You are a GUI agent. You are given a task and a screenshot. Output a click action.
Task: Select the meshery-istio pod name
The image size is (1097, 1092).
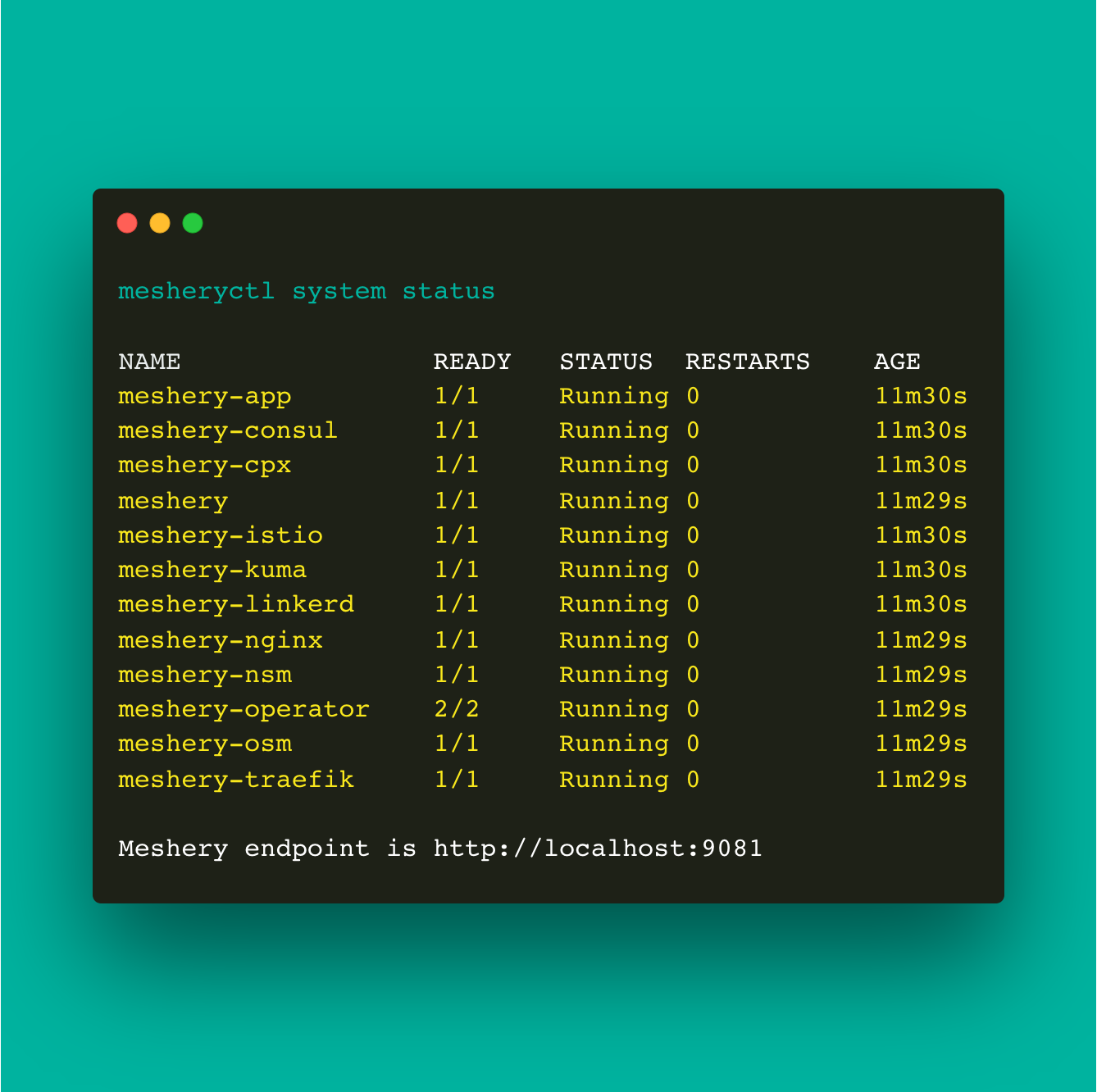point(220,535)
